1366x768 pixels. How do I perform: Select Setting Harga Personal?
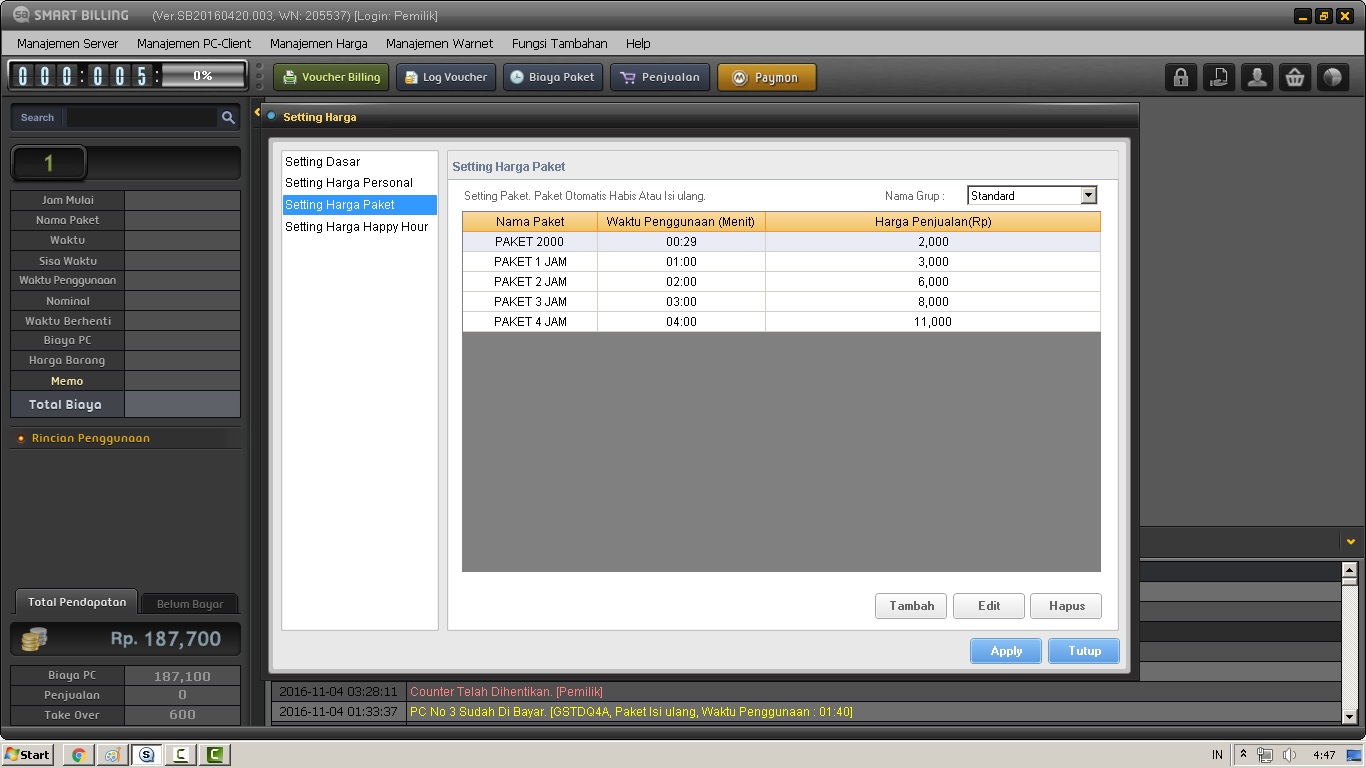[x=360, y=183]
